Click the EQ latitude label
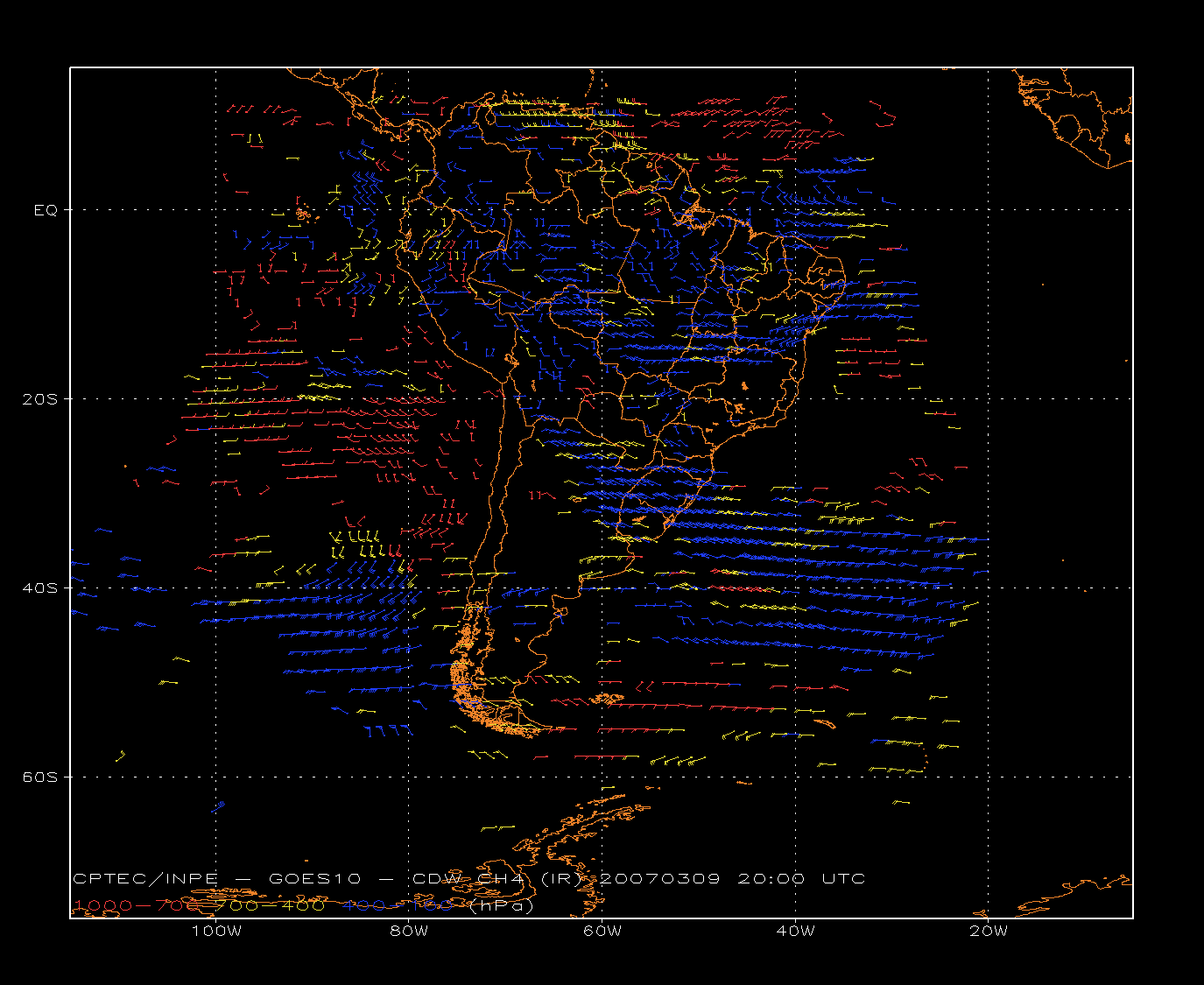Image resolution: width=1204 pixels, height=985 pixels. pyautogui.click(x=46, y=210)
